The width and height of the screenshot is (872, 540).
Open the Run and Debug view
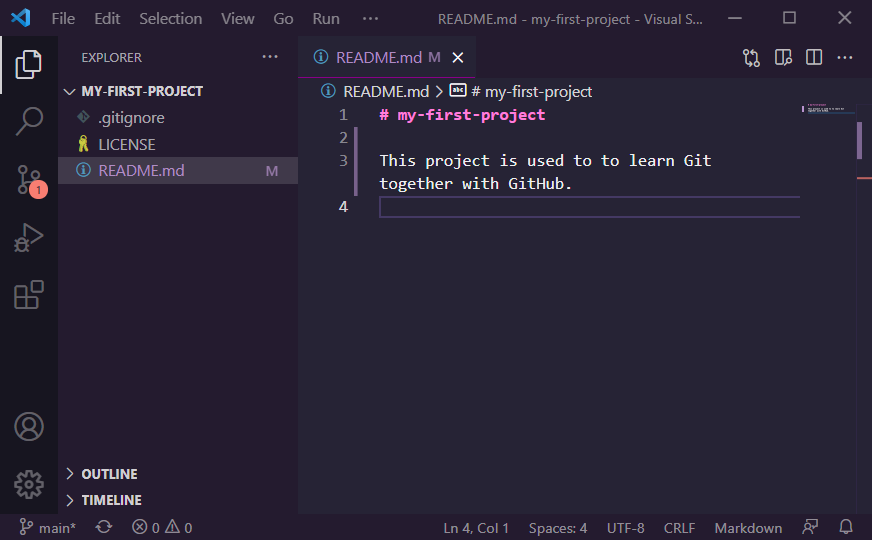click(x=29, y=238)
